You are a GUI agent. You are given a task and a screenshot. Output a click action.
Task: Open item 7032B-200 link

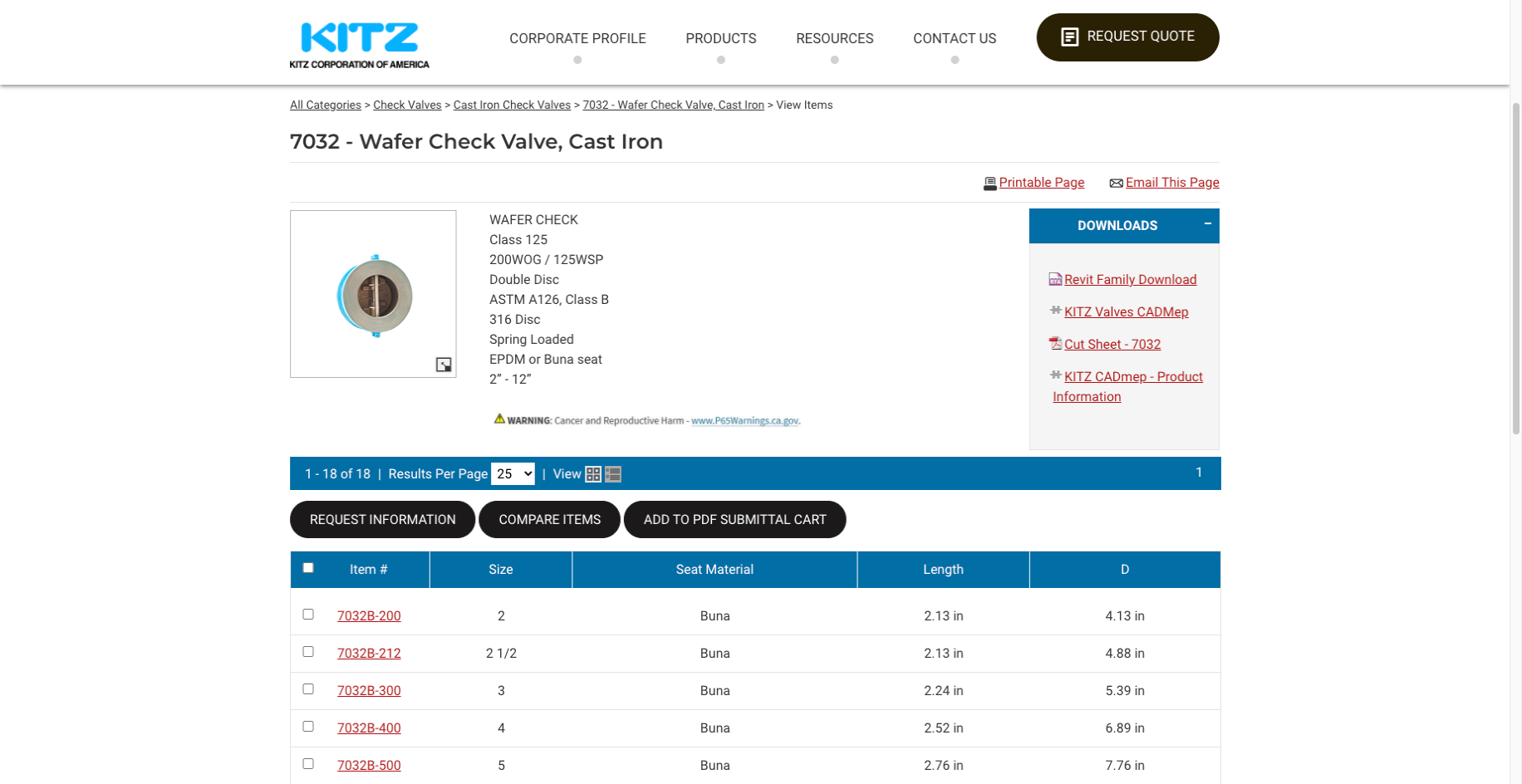(x=369, y=616)
